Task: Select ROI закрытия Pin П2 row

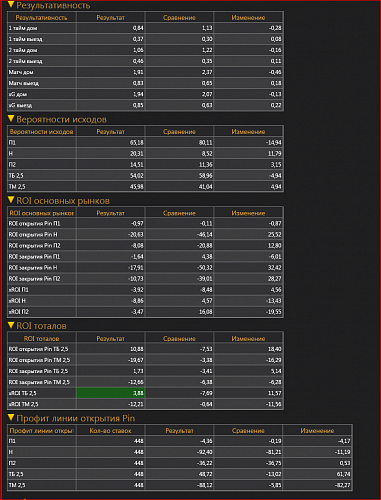Action: [x=145, y=278]
